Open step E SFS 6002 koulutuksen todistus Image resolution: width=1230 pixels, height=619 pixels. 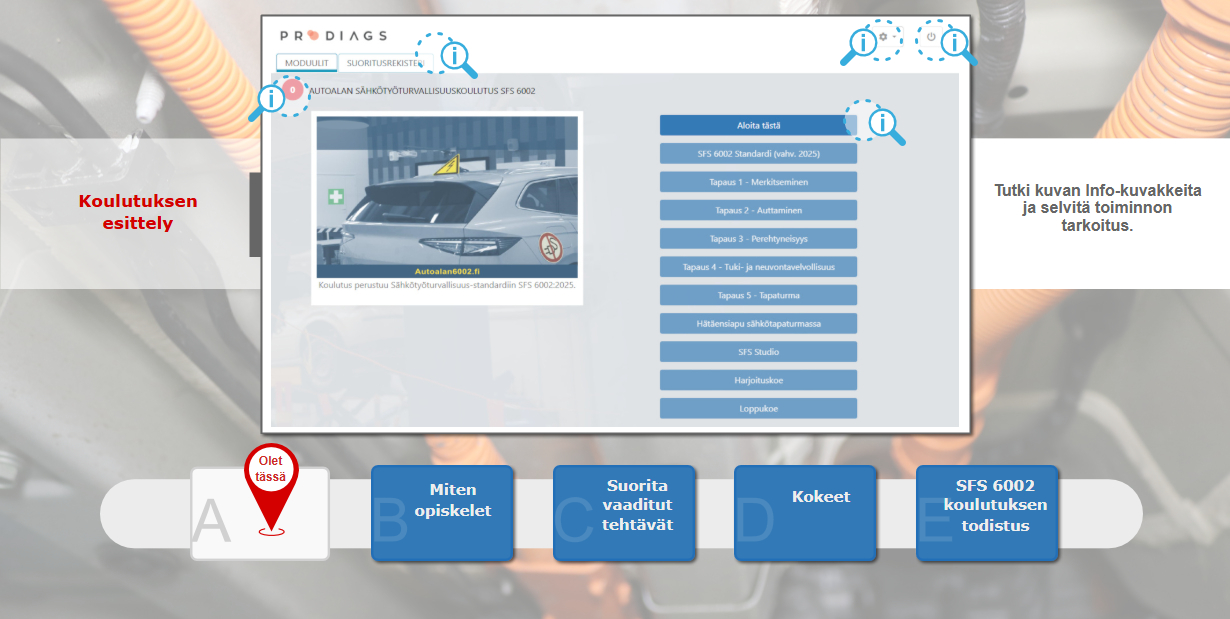point(987,513)
